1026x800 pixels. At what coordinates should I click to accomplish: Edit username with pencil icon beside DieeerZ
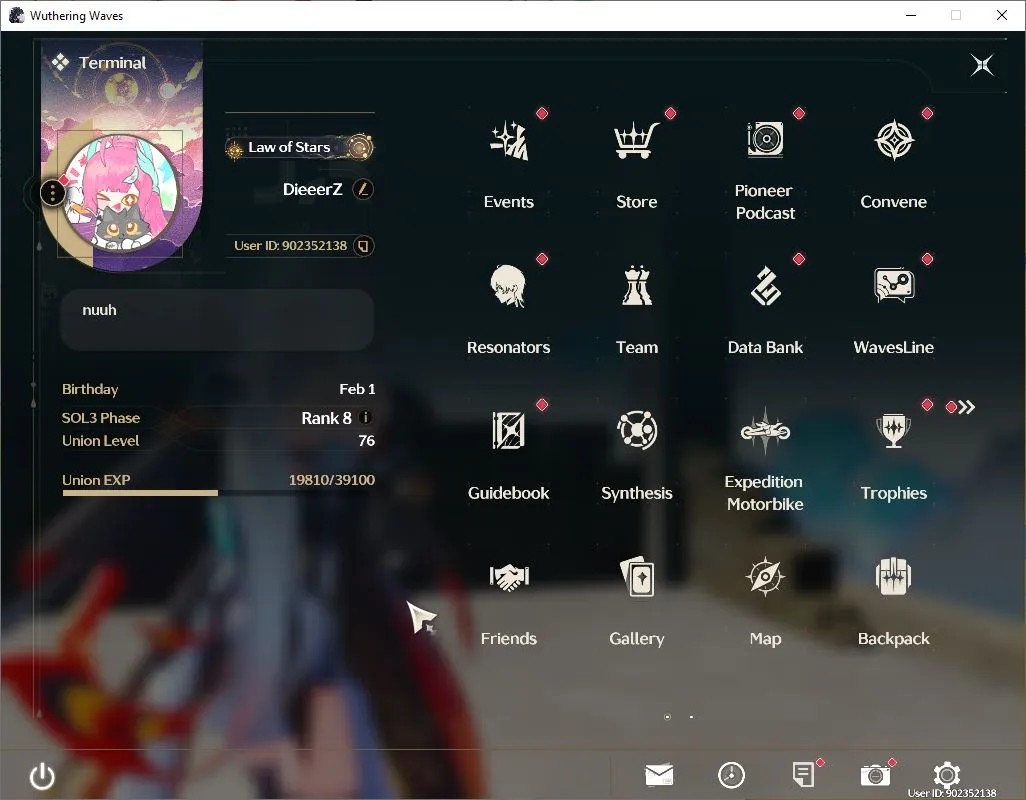[363, 190]
